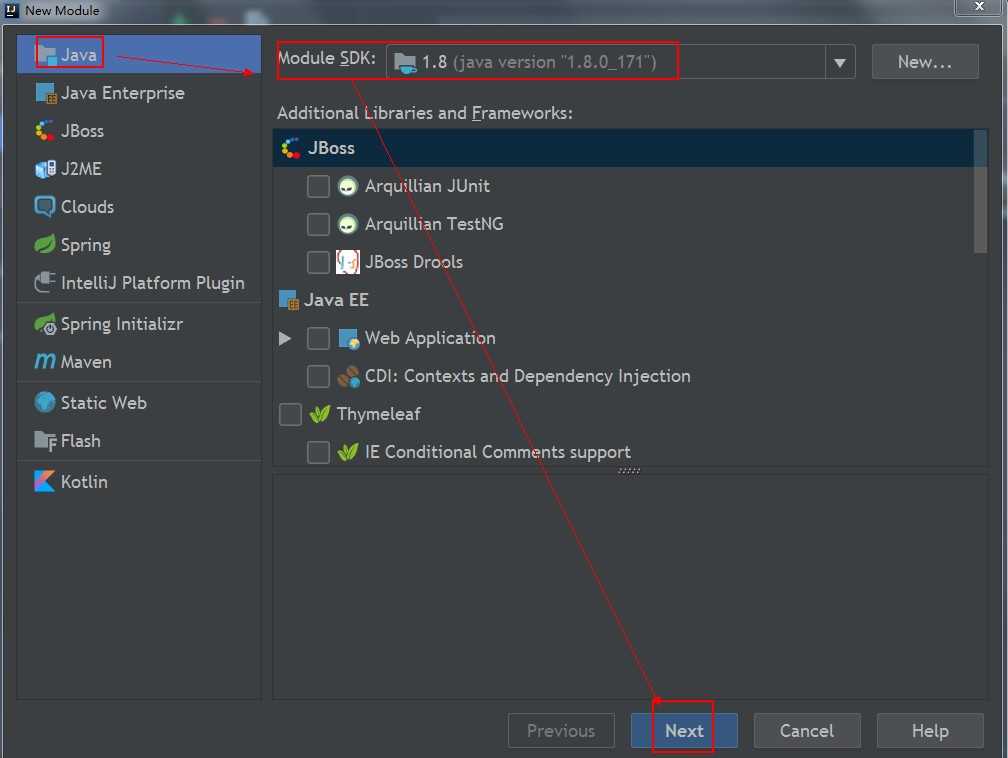Screen dimensions: 1008x758
Task: Click the Flash label in list
Action: 80,441
